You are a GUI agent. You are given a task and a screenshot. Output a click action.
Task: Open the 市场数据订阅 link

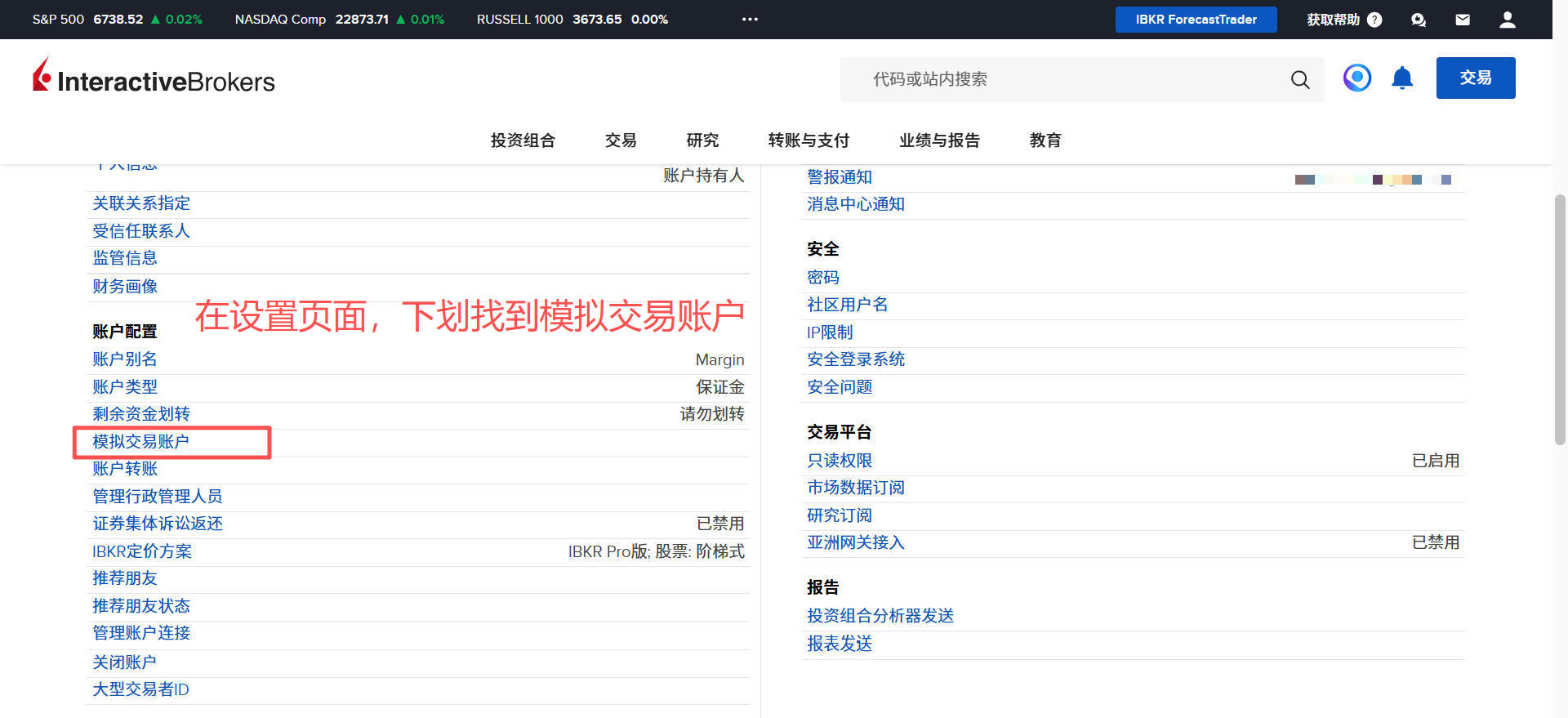click(x=856, y=488)
